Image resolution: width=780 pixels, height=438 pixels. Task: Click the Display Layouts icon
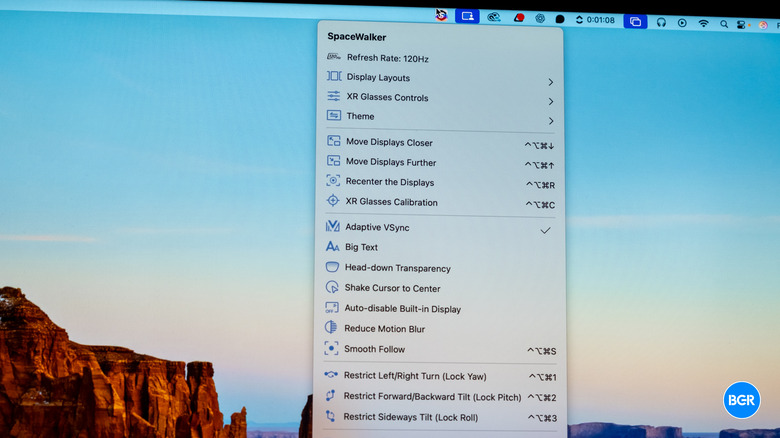334,76
